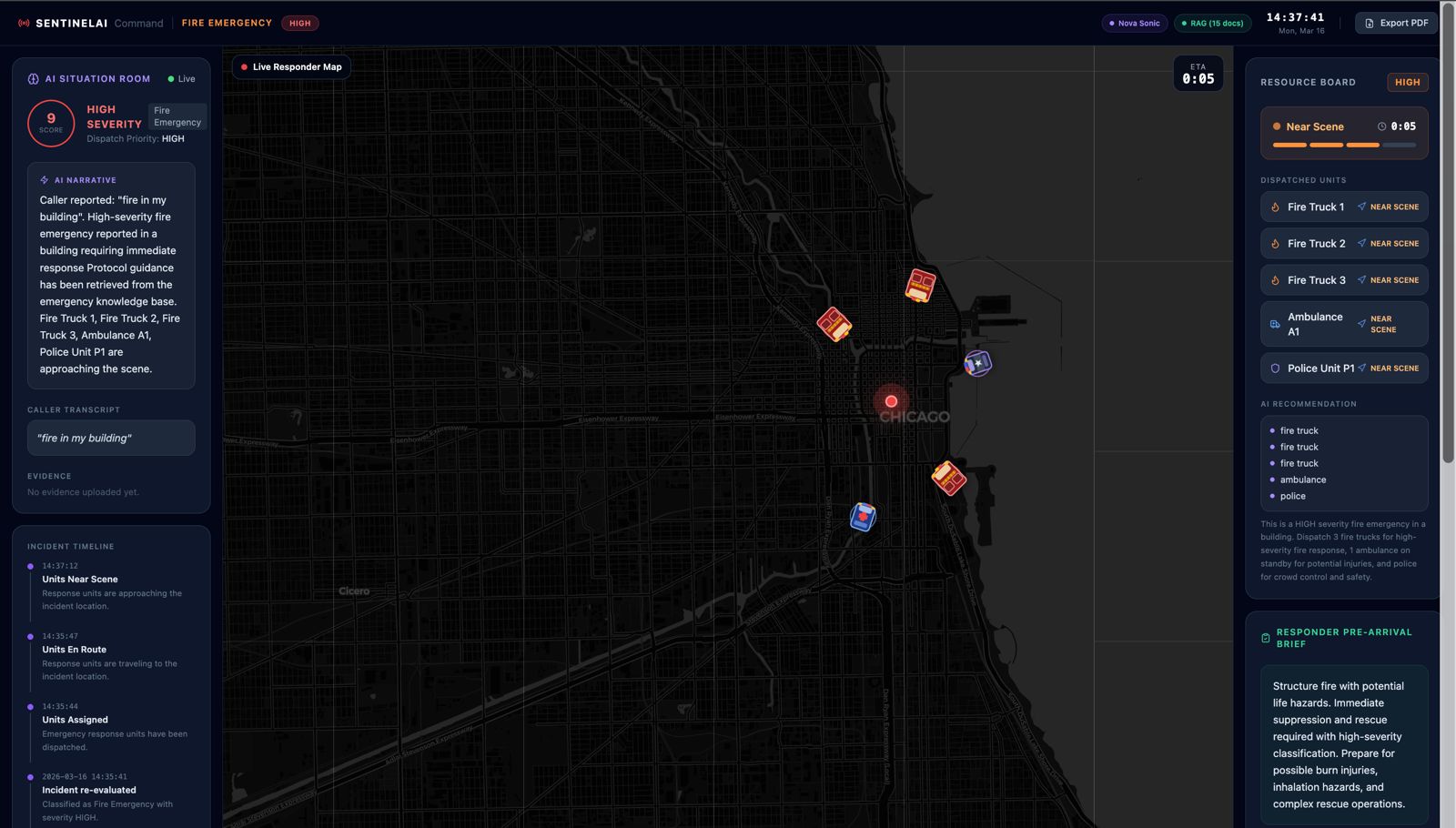Click the Cicero label on the map

pyautogui.click(x=354, y=591)
